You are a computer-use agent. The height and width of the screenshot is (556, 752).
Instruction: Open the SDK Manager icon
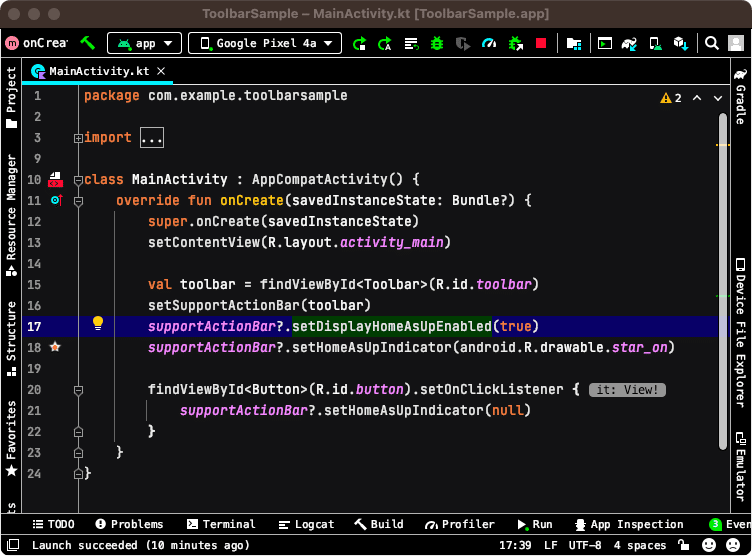click(681, 44)
